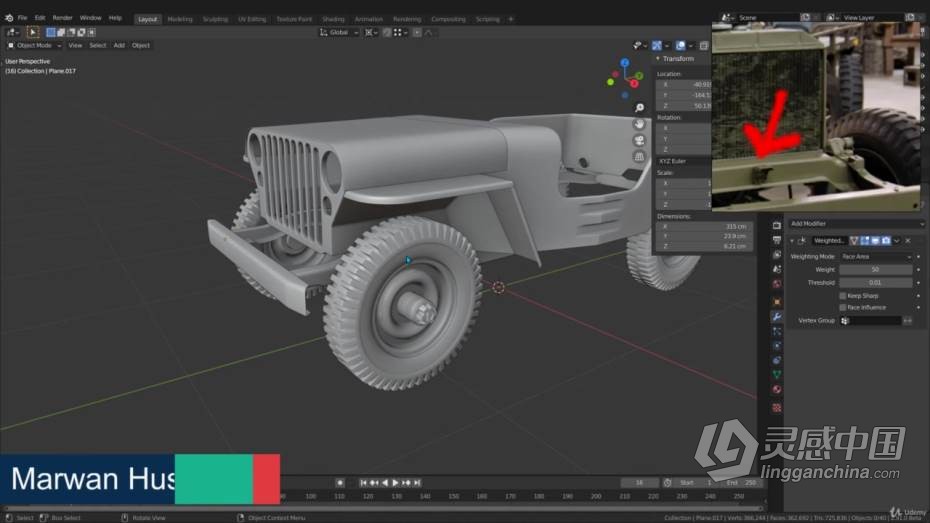Open the Window menu
Screen dimensions: 930x523
point(90,18)
